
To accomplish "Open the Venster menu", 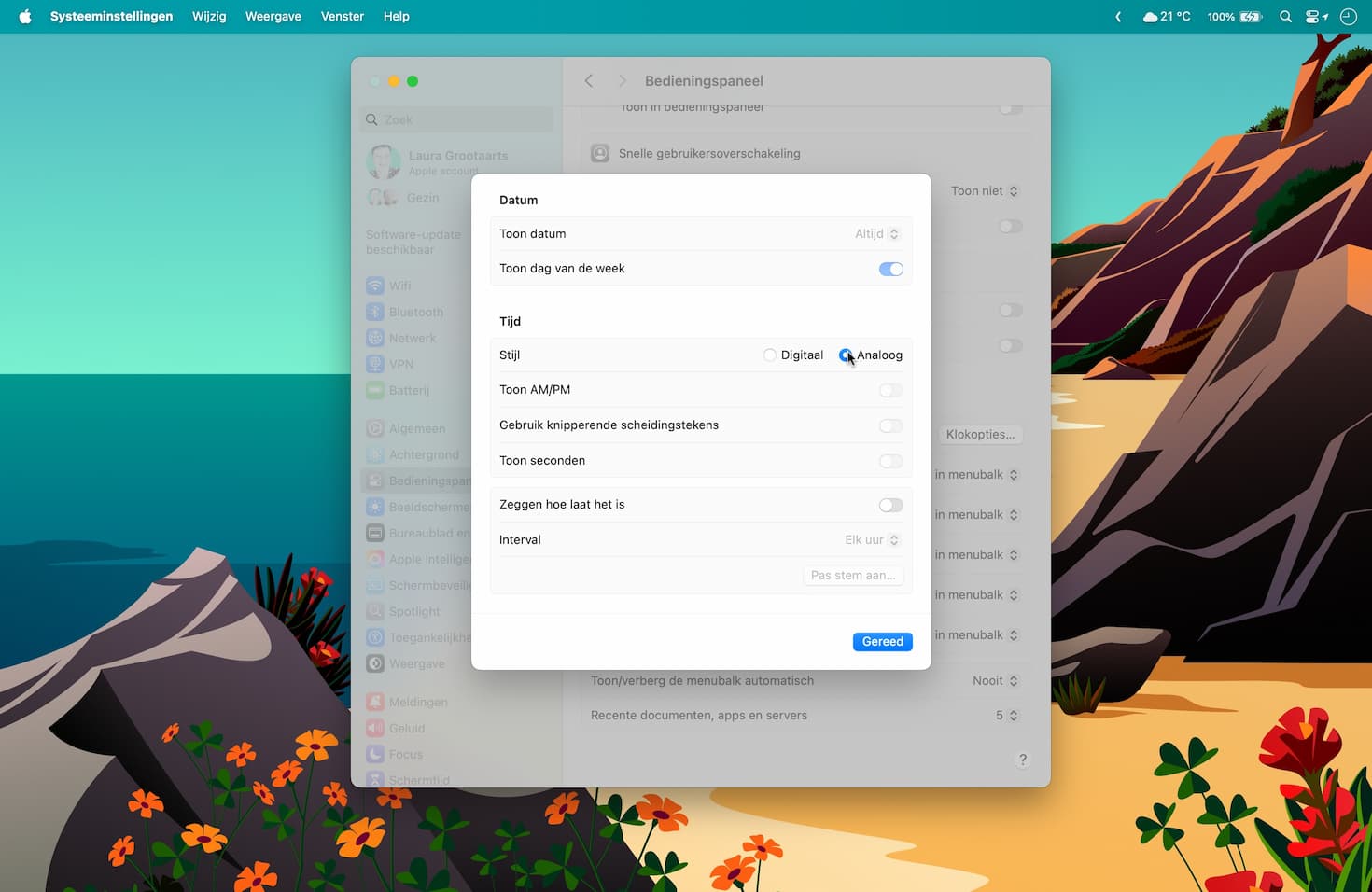I will 342,17.
